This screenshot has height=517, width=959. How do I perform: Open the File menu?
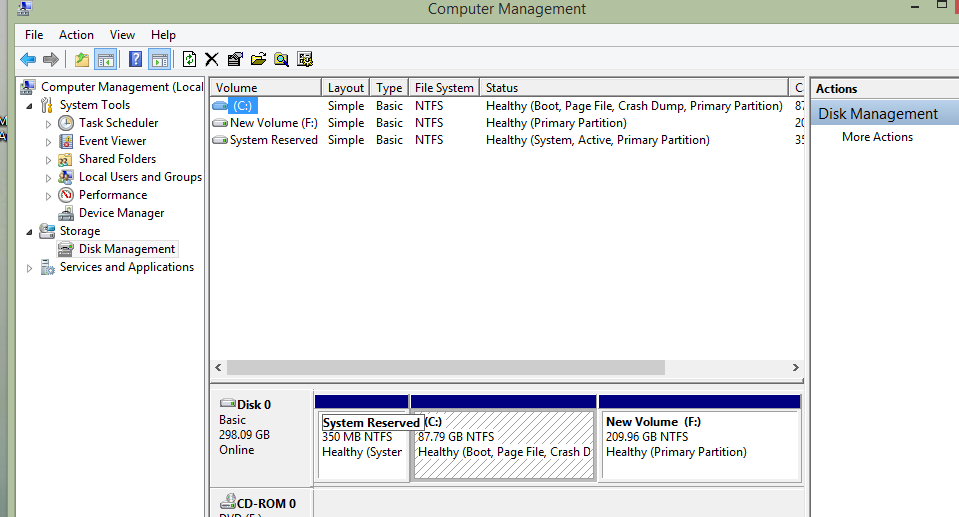click(34, 35)
